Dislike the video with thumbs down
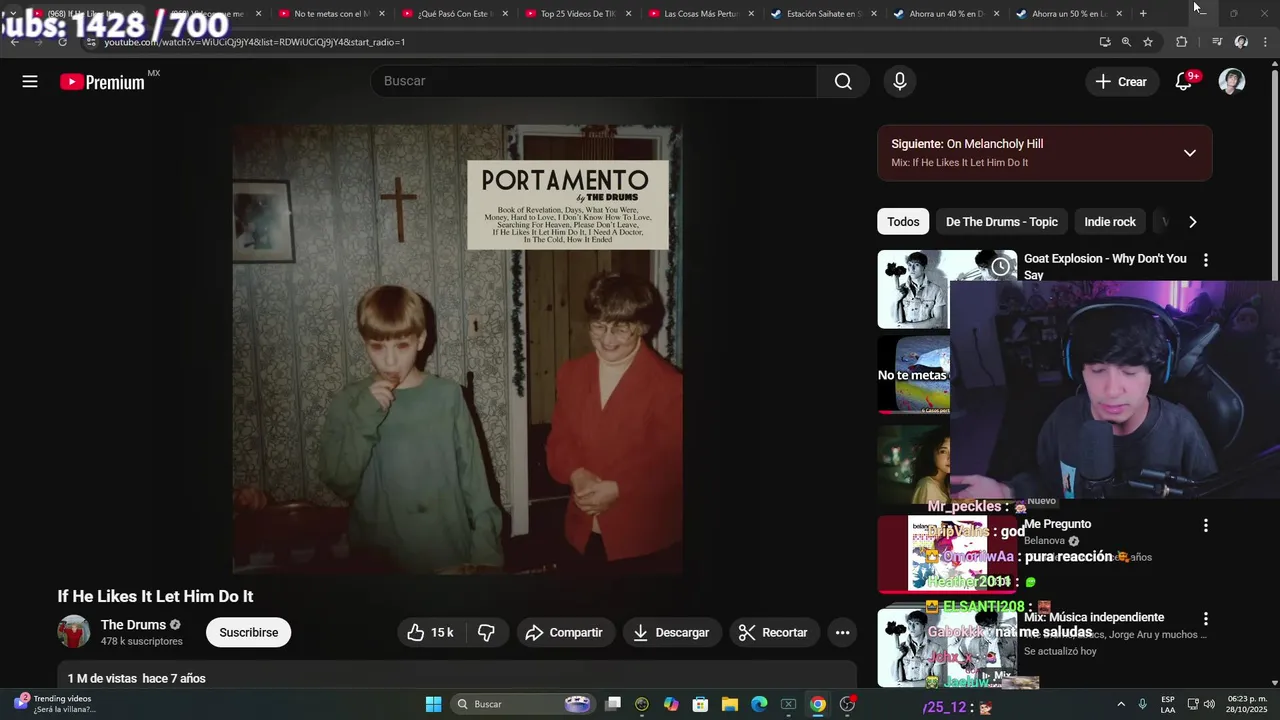 pyautogui.click(x=487, y=632)
